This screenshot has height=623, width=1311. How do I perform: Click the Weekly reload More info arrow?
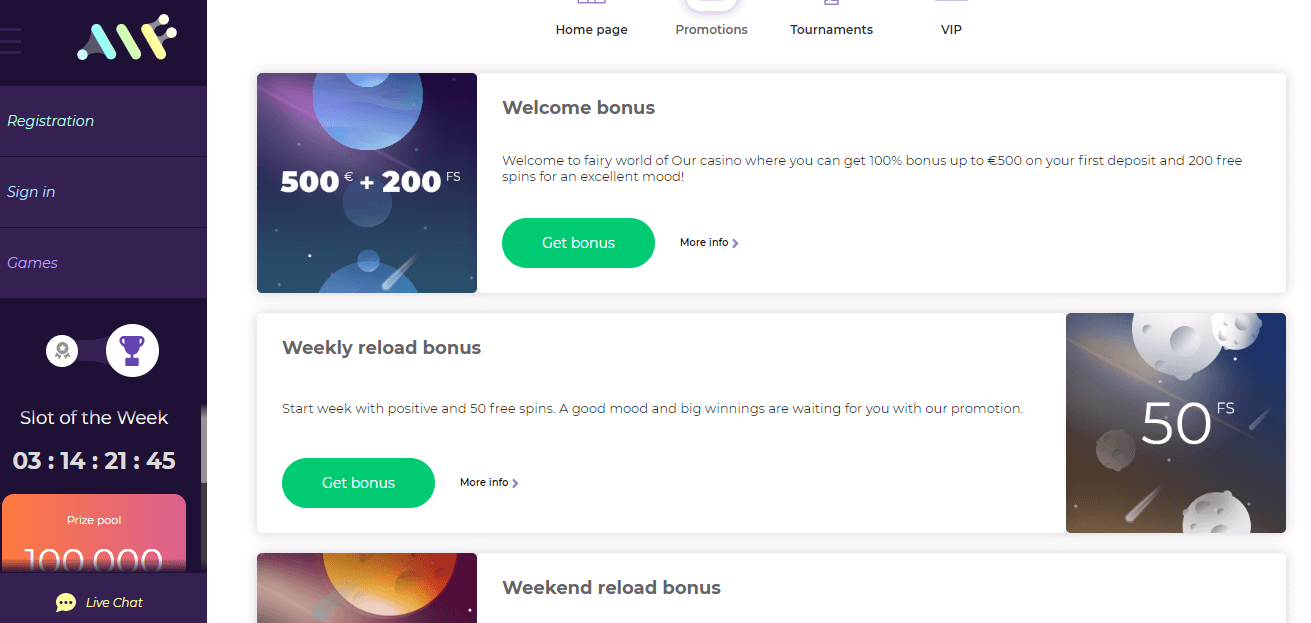pyautogui.click(x=515, y=483)
